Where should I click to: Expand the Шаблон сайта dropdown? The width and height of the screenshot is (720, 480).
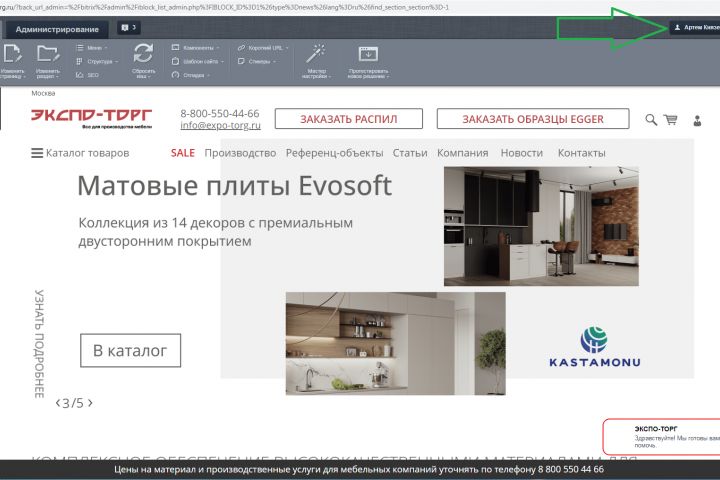[198, 61]
